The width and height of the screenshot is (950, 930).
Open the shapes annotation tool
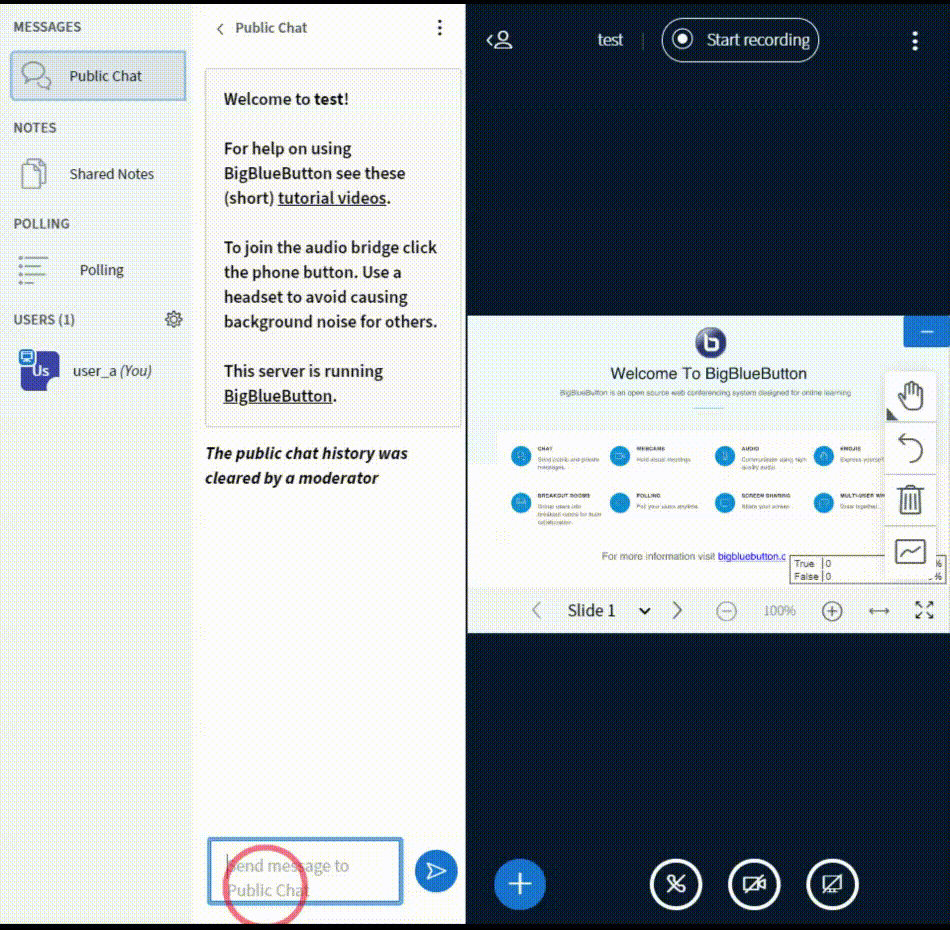coord(909,551)
